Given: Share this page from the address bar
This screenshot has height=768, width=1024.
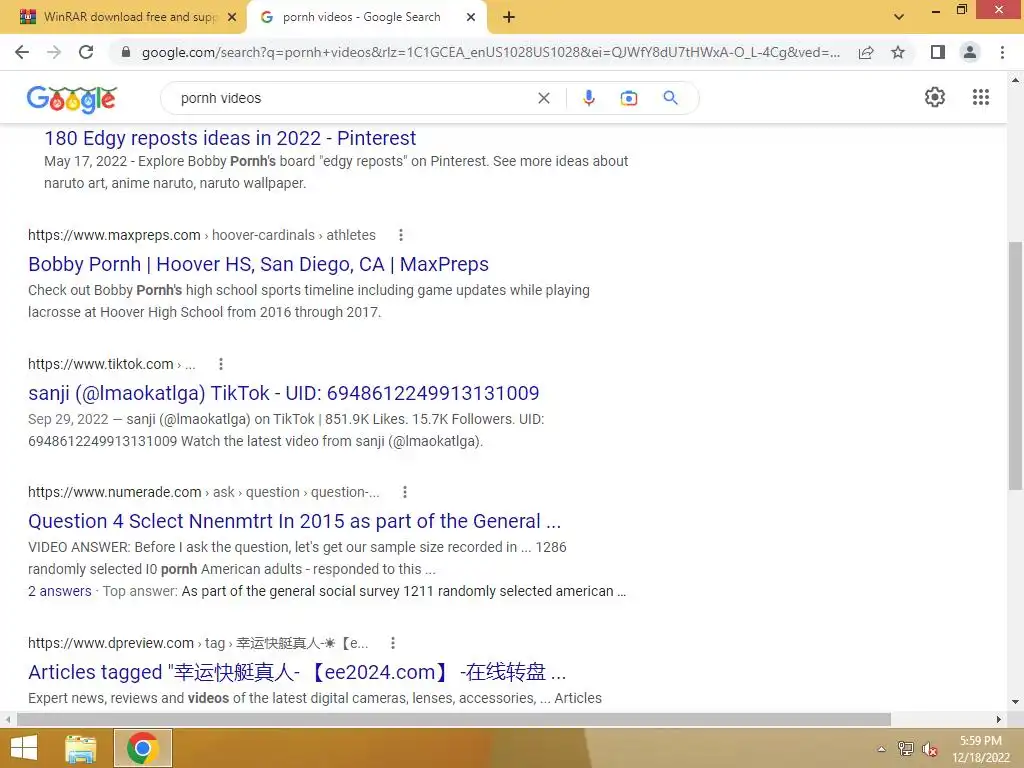Looking at the screenshot, I should (x=866, y=52).
